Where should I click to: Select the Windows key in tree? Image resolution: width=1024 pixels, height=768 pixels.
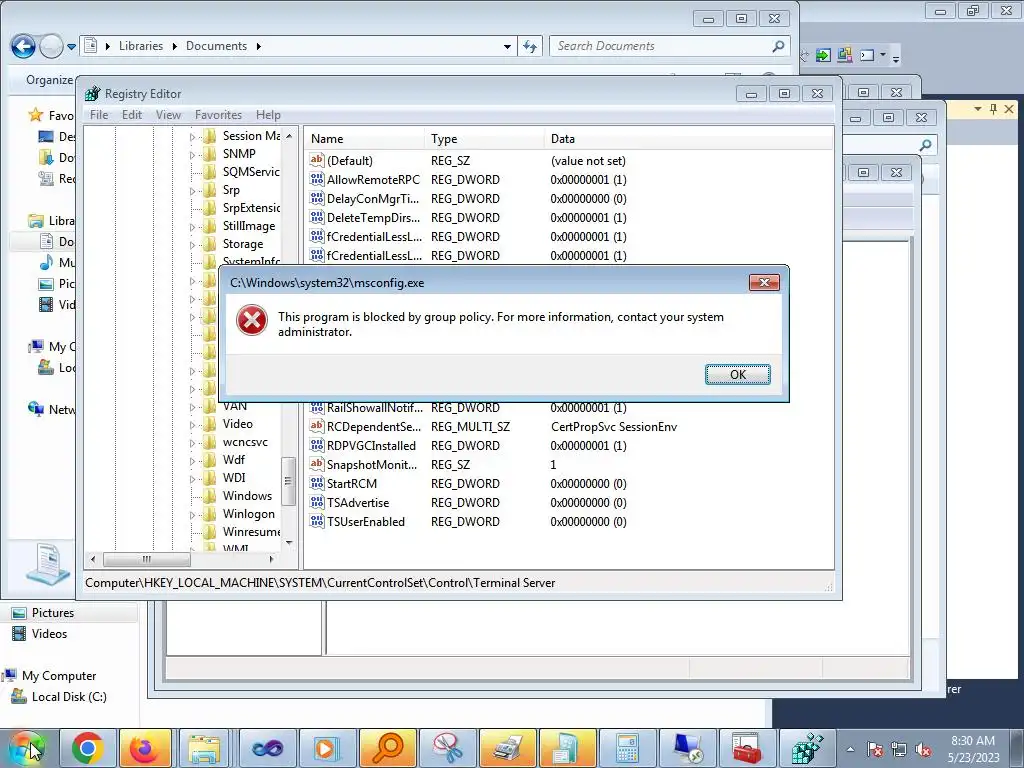point(247,496)
